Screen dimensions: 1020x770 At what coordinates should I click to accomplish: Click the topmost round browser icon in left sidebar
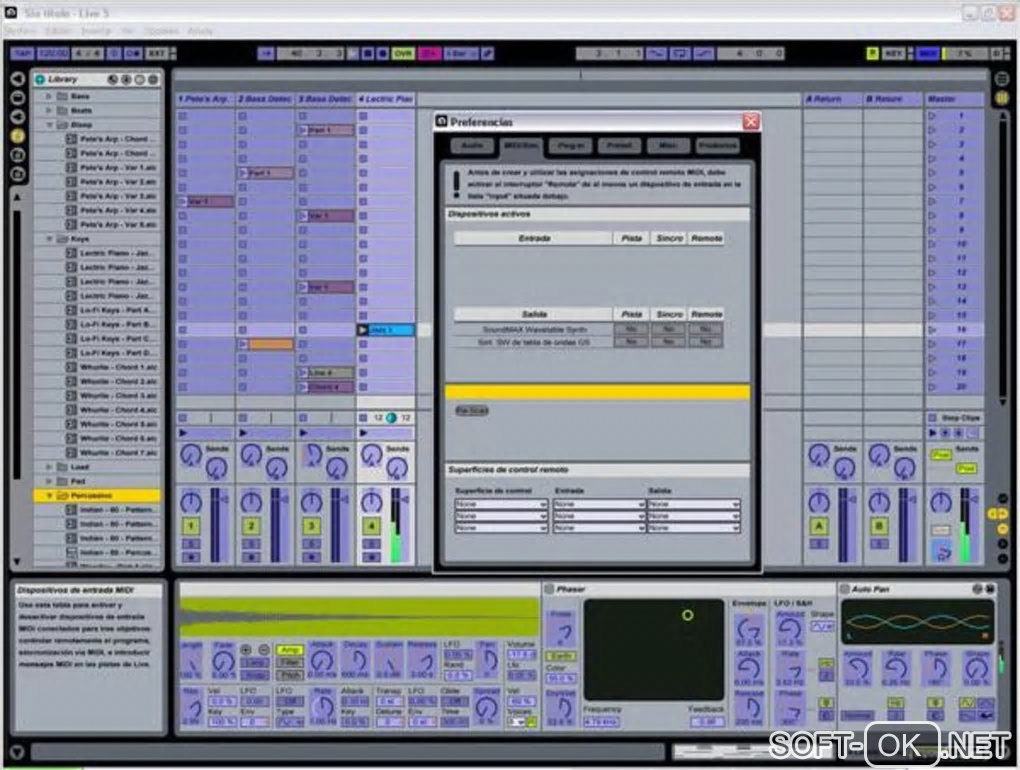[x=18, y=79]
